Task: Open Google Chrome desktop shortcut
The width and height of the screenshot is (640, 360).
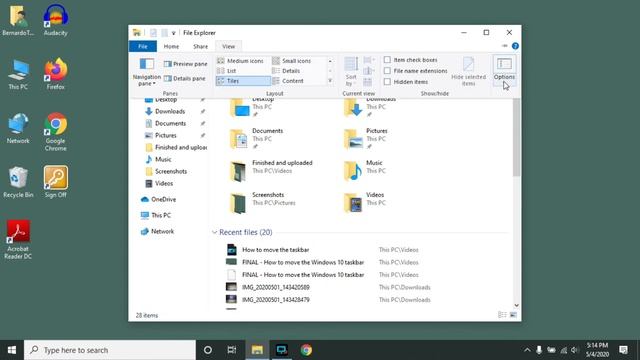Action: (x=56, y=132)
